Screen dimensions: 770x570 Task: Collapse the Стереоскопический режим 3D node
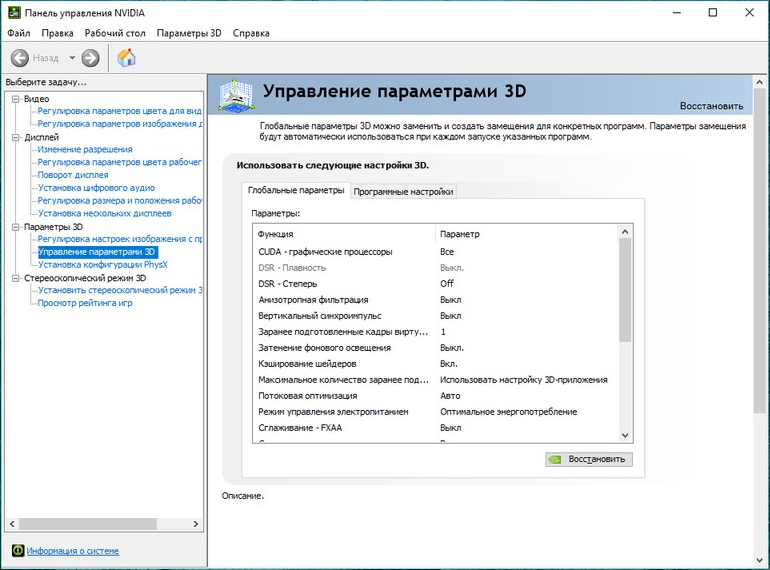tap(16, 278)
